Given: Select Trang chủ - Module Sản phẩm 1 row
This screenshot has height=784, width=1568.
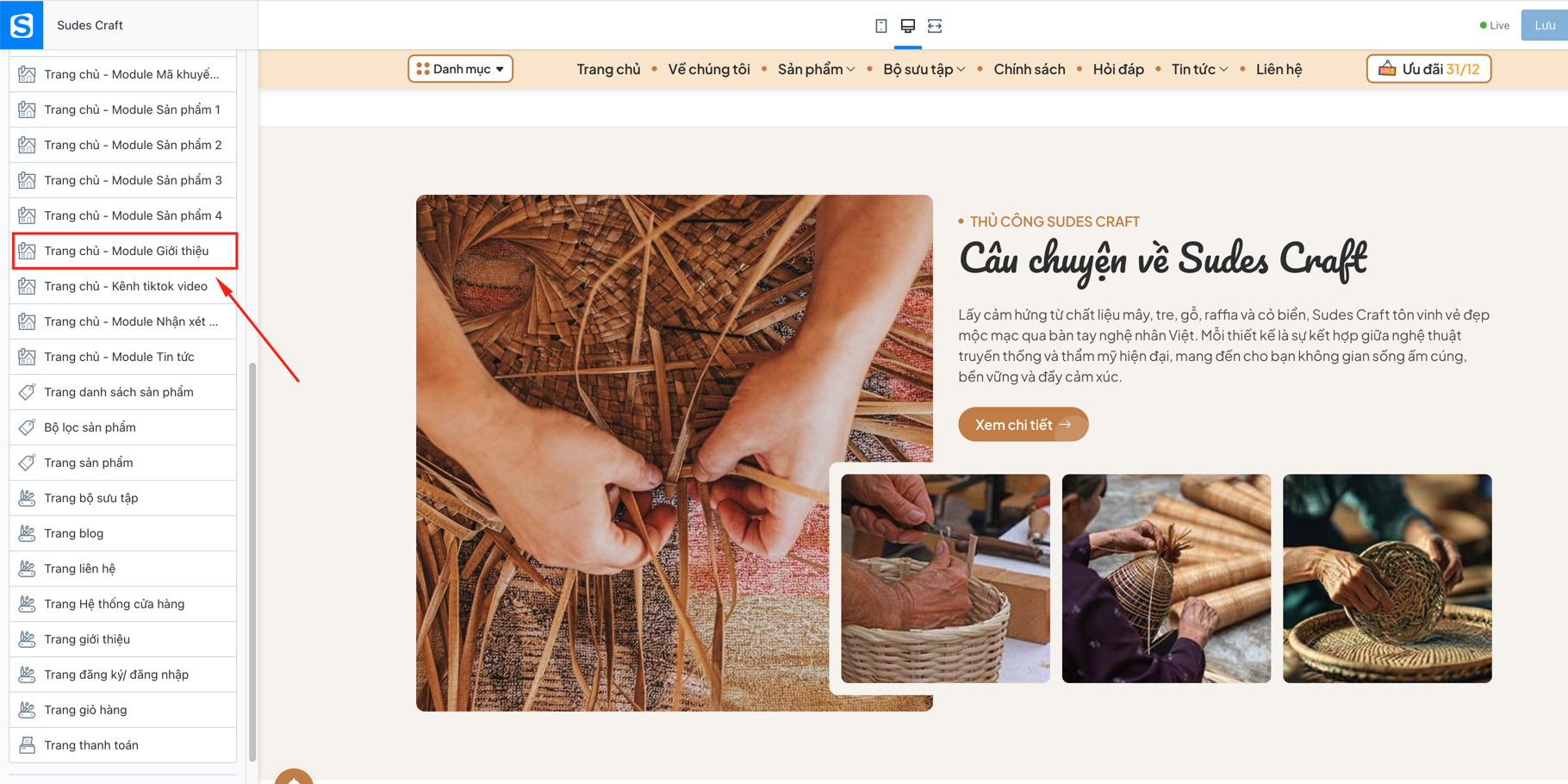Looking at the screenshot, I should pyautogui.click(x=123, y=109).
